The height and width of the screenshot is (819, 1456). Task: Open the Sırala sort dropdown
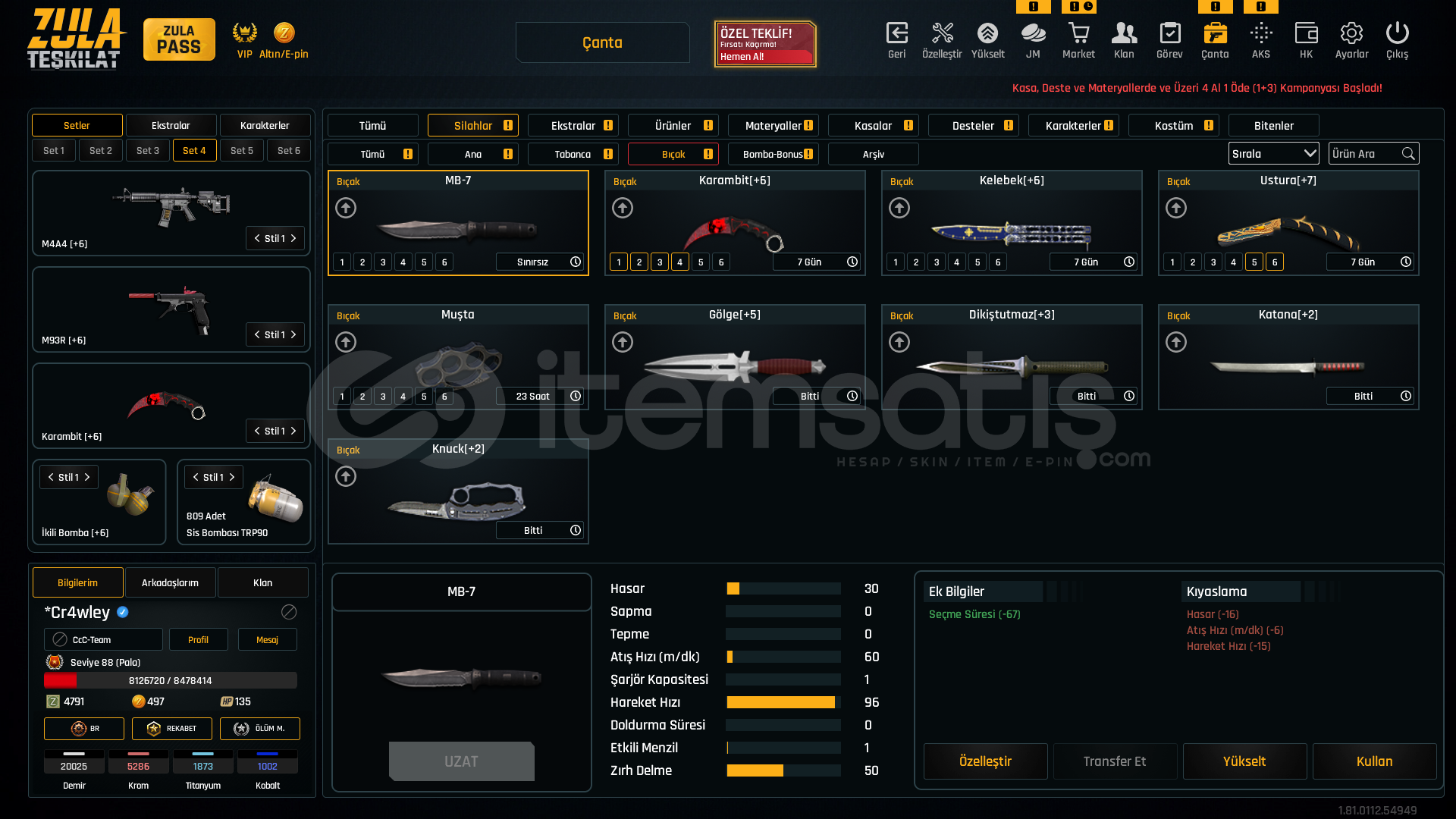coord(1273,154)
